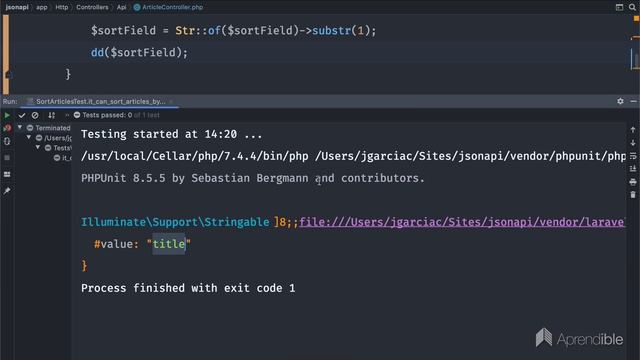The height and width of the screenshot is (360, 640).
Task: Click the Api breadcrumb
Action: [x=121, y=7]
